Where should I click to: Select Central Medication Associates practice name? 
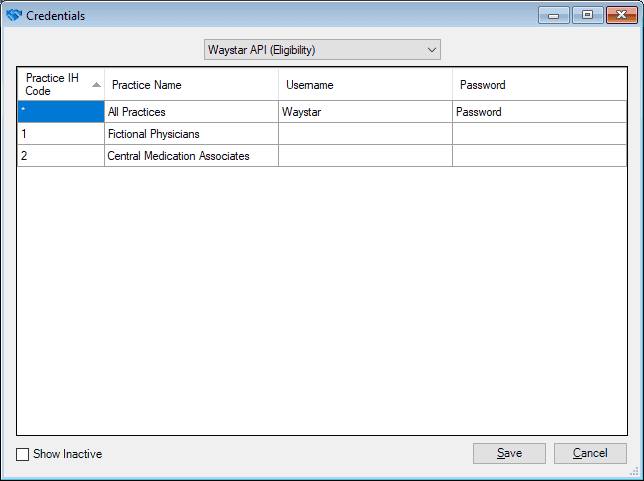pyautogui.click(x=191, y=156)
